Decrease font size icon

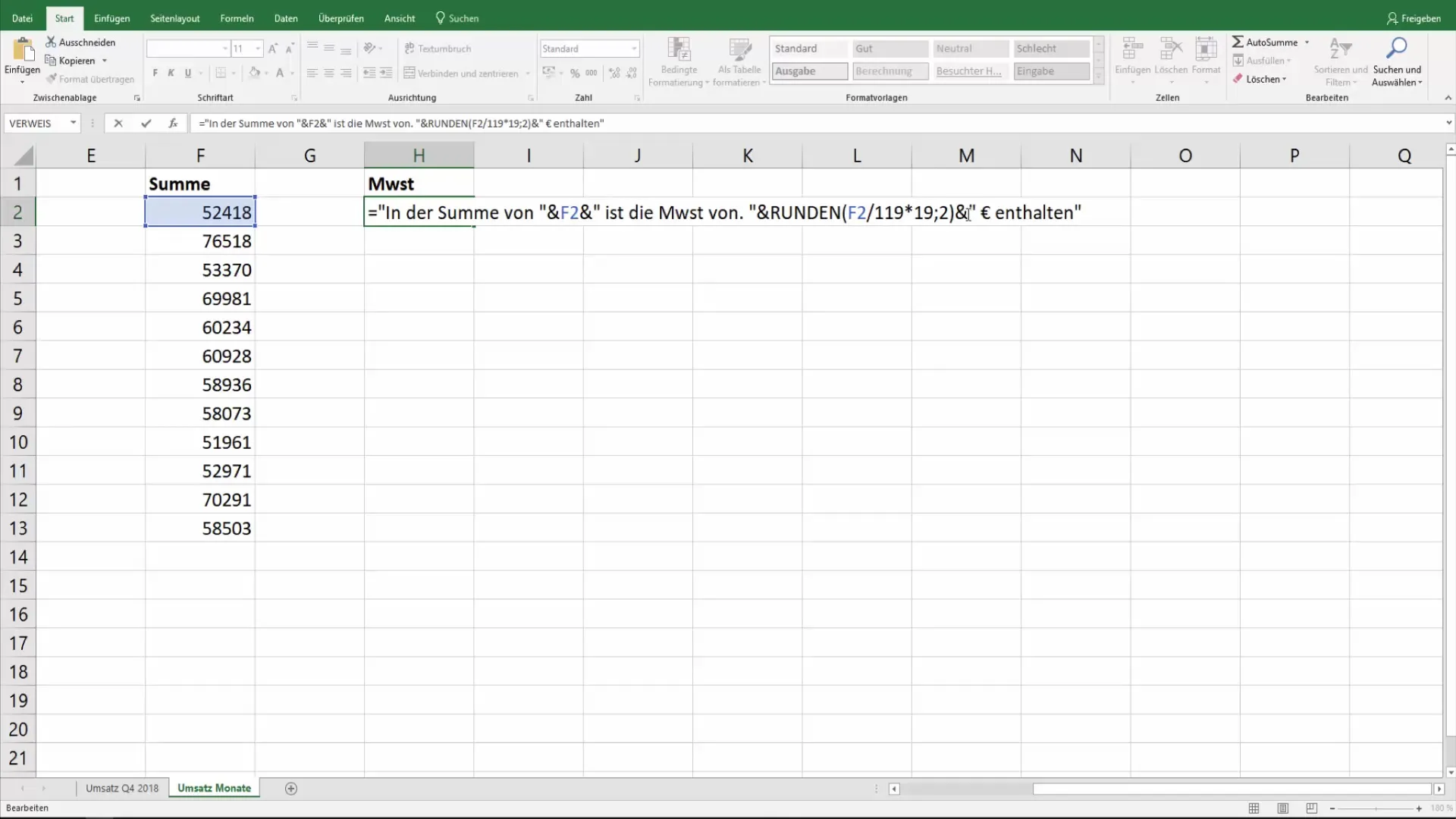[289, 49]
